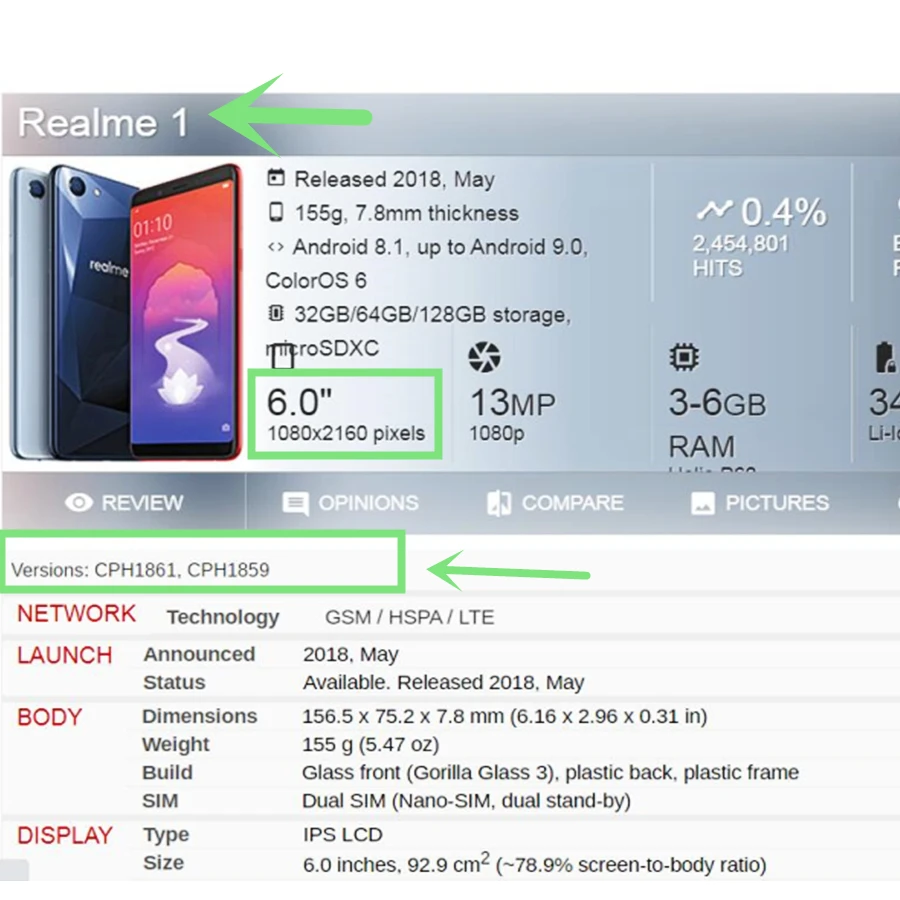Click the calendar icon beside Released 2018

(x=276, y=178)
